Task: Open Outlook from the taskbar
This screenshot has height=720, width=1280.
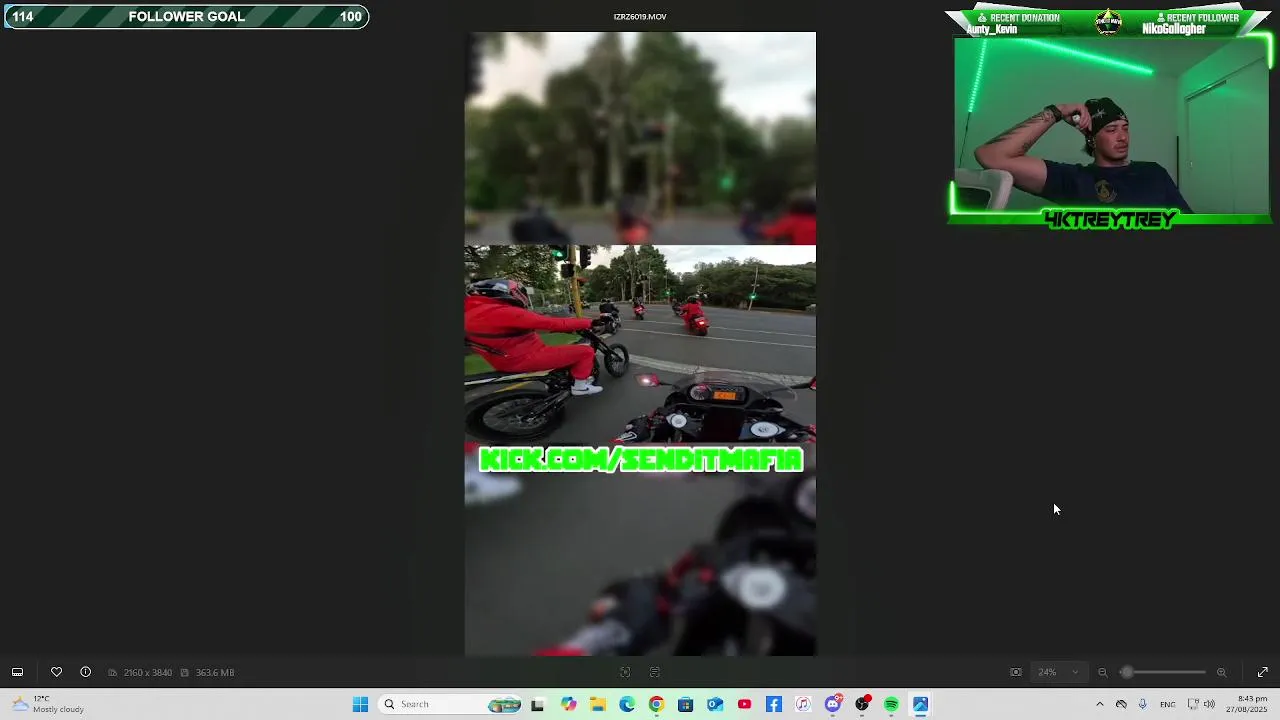Action: pyautogui.click(x=715, y=704)
